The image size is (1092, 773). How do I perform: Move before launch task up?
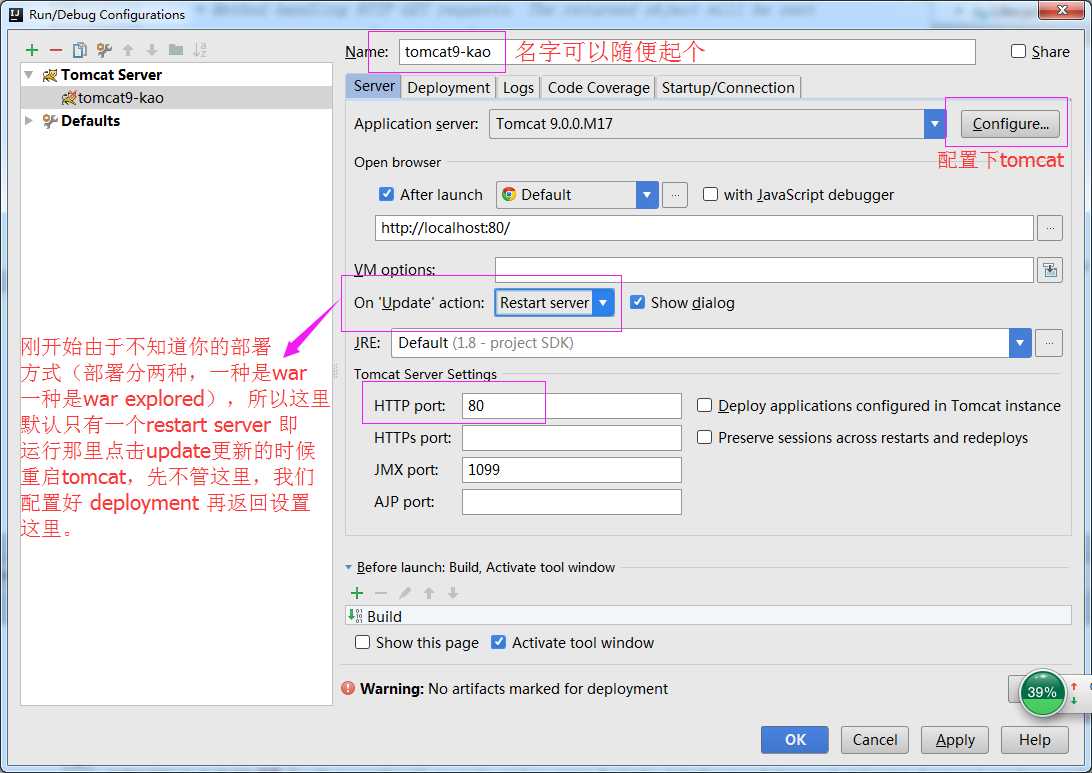coord(429,593)
